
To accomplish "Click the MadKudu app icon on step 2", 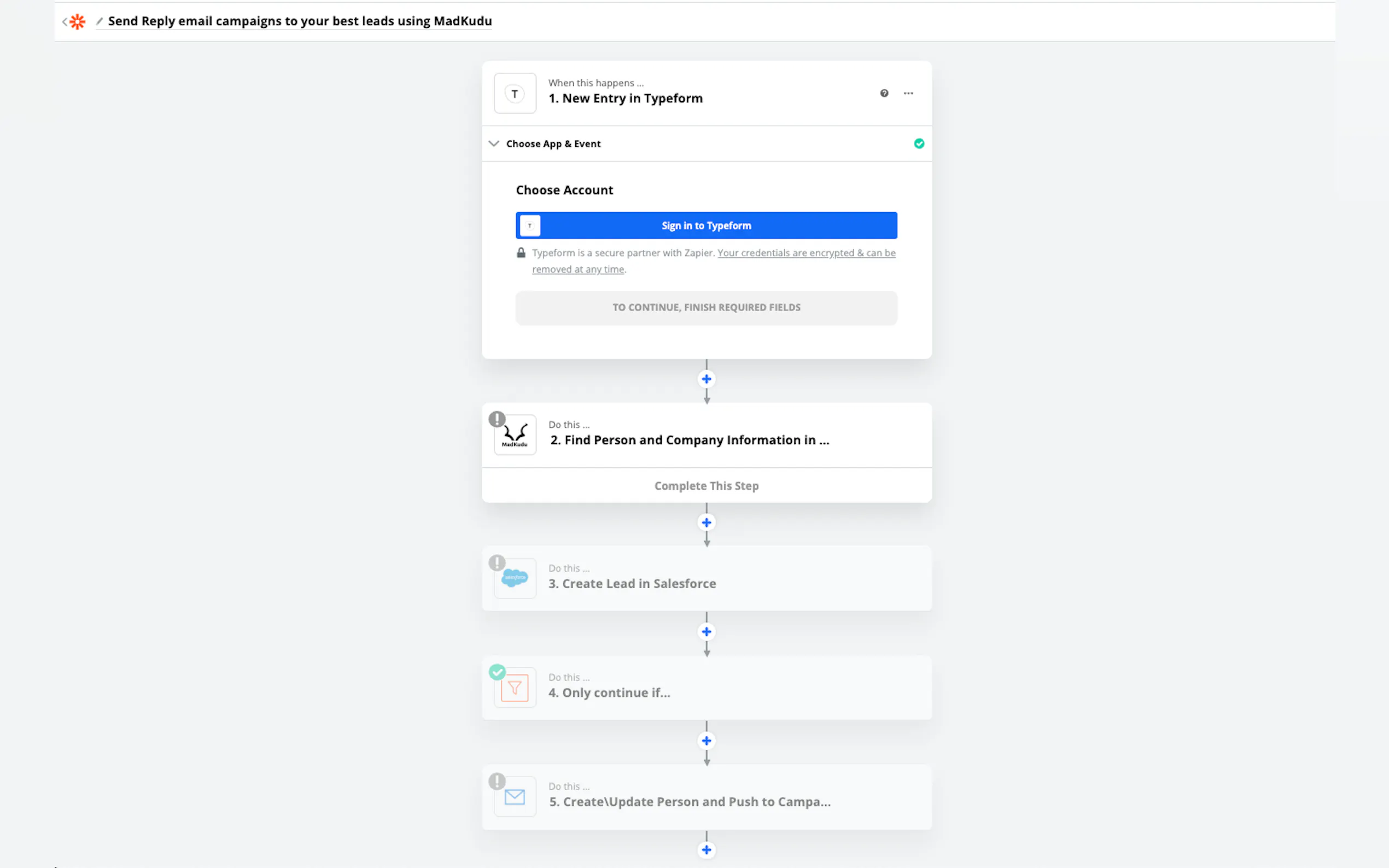I will pos(515,435).
